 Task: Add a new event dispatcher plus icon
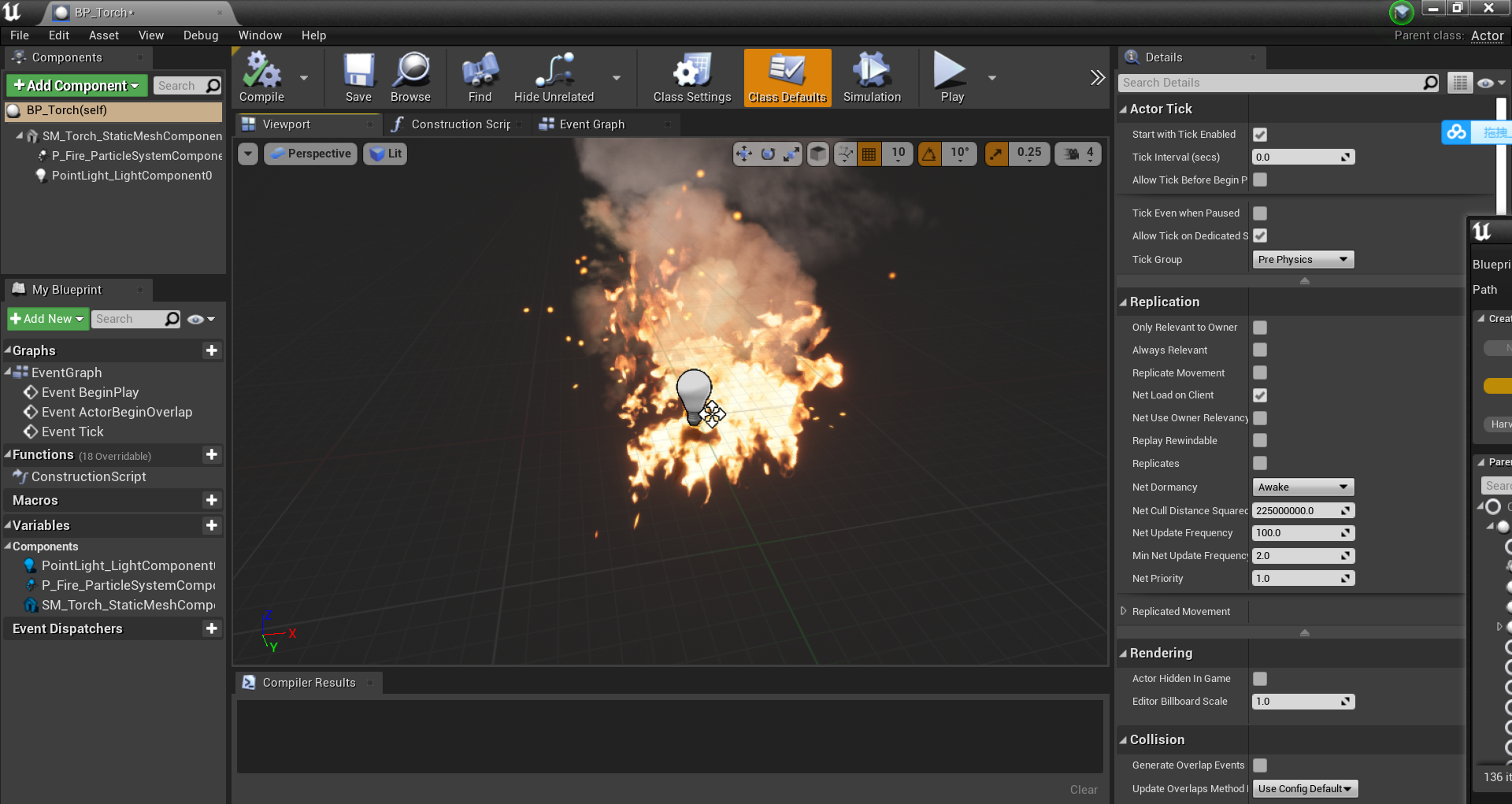[211, 628]
